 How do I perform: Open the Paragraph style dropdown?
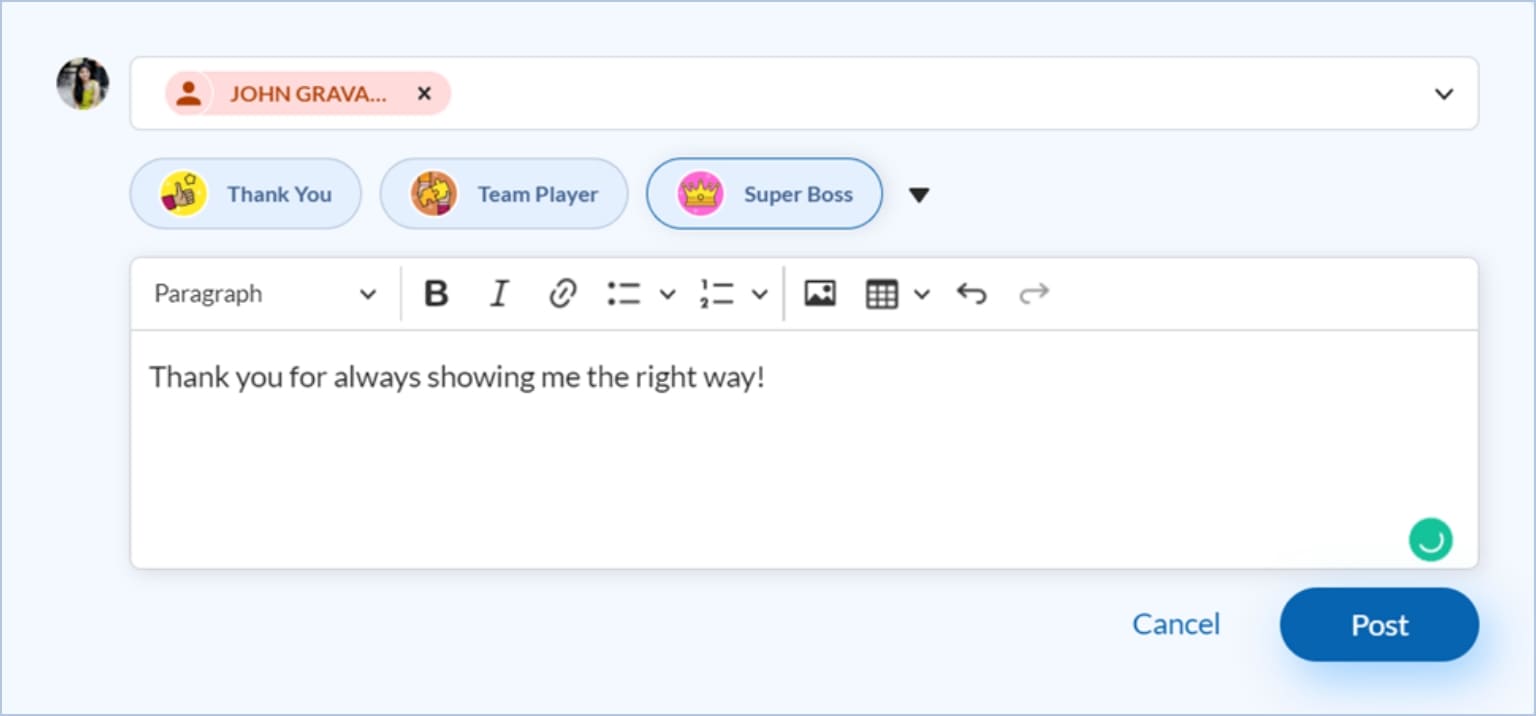(264, 294)
